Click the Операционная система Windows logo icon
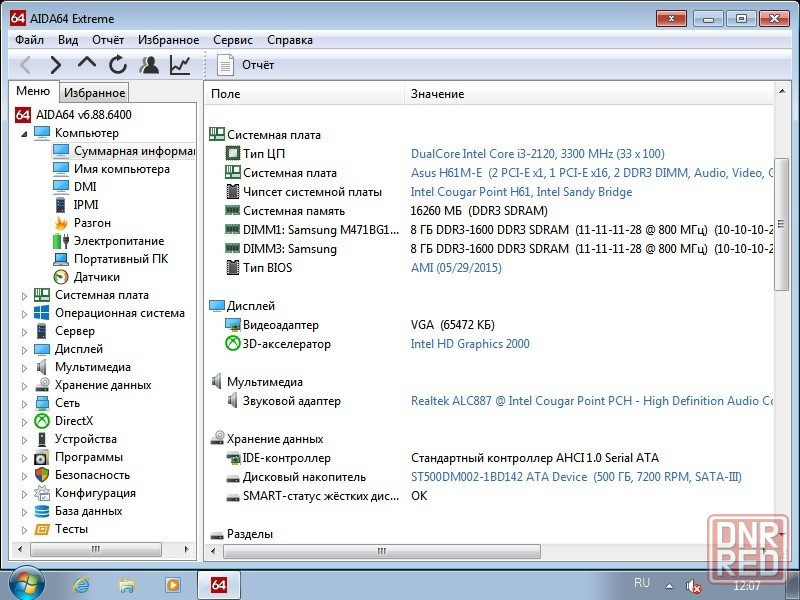This screenshot has height=600, width=800. pyautogui.click(x=42, y=313)
